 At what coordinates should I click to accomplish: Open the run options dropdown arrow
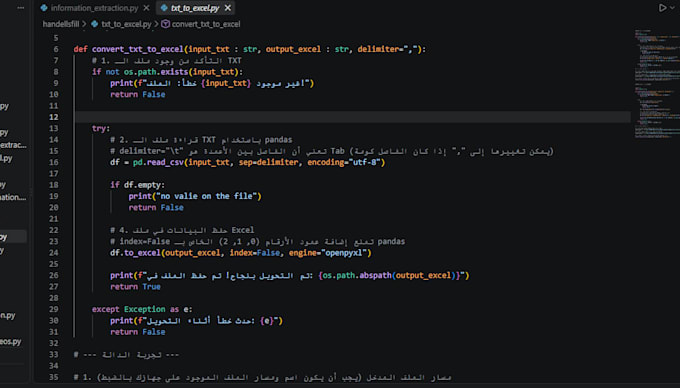672,8
